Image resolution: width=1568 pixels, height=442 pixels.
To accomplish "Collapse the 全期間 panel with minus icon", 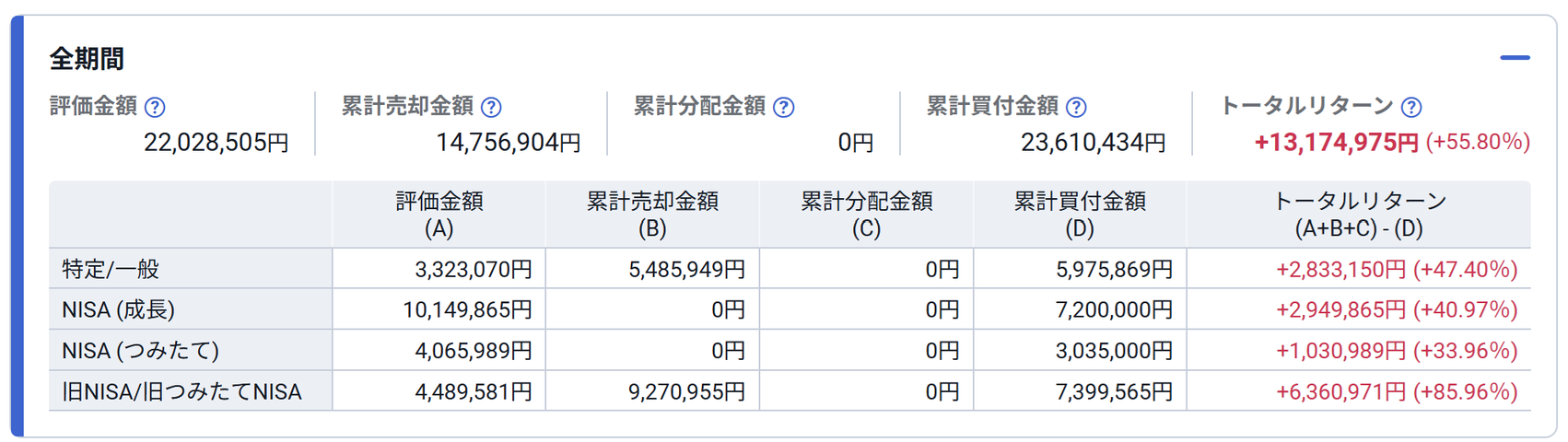I will 1515,58.
